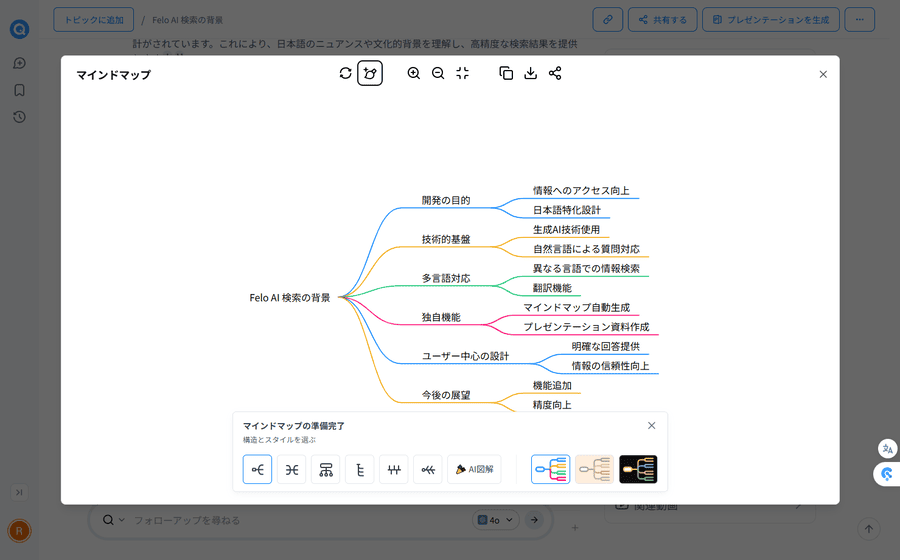This screenshot has height=560, width=900.
Task: Zoom out of the mind map
Action: (x=438, y=73)
